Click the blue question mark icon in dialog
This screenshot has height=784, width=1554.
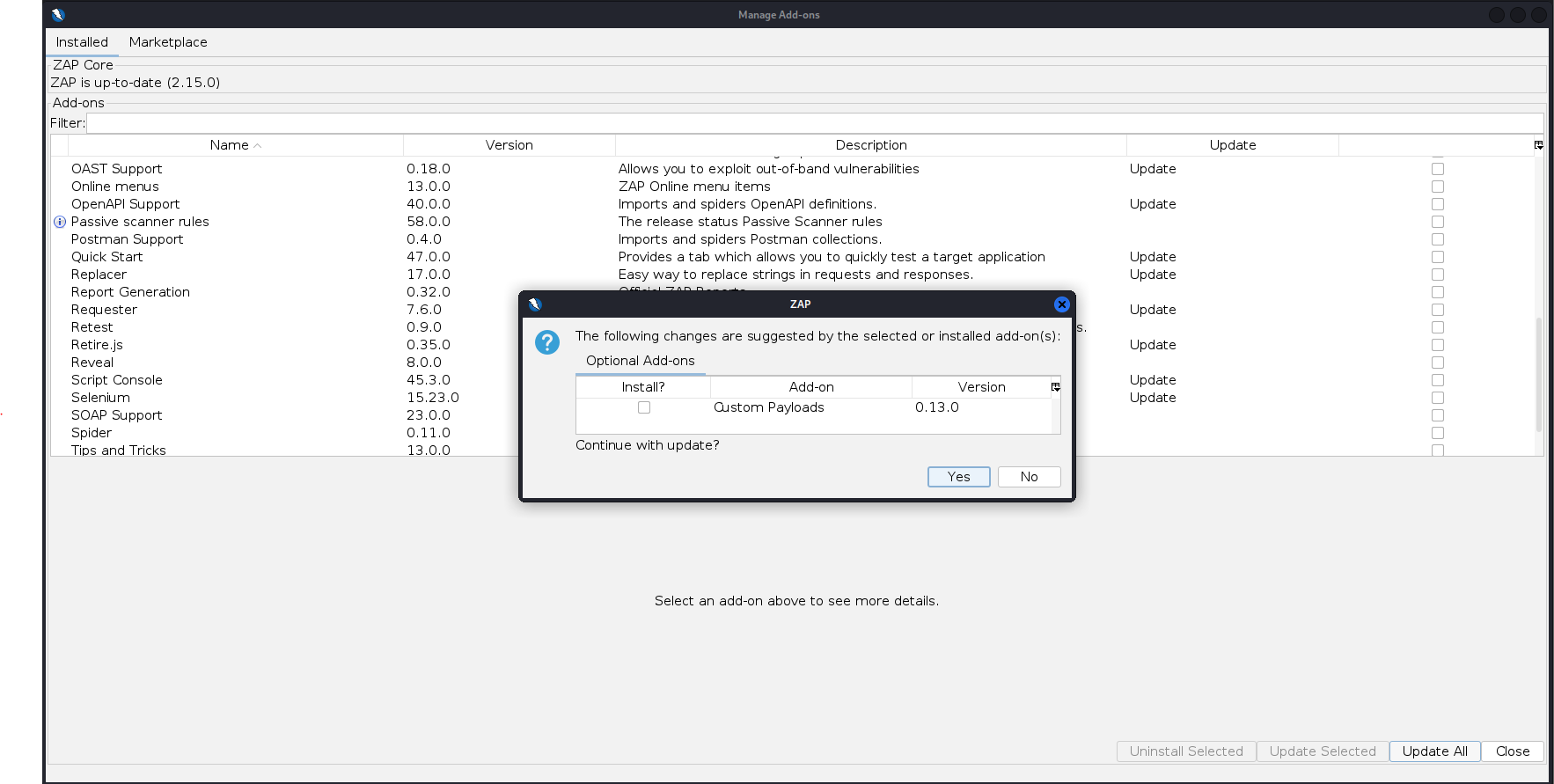point(547,342)
